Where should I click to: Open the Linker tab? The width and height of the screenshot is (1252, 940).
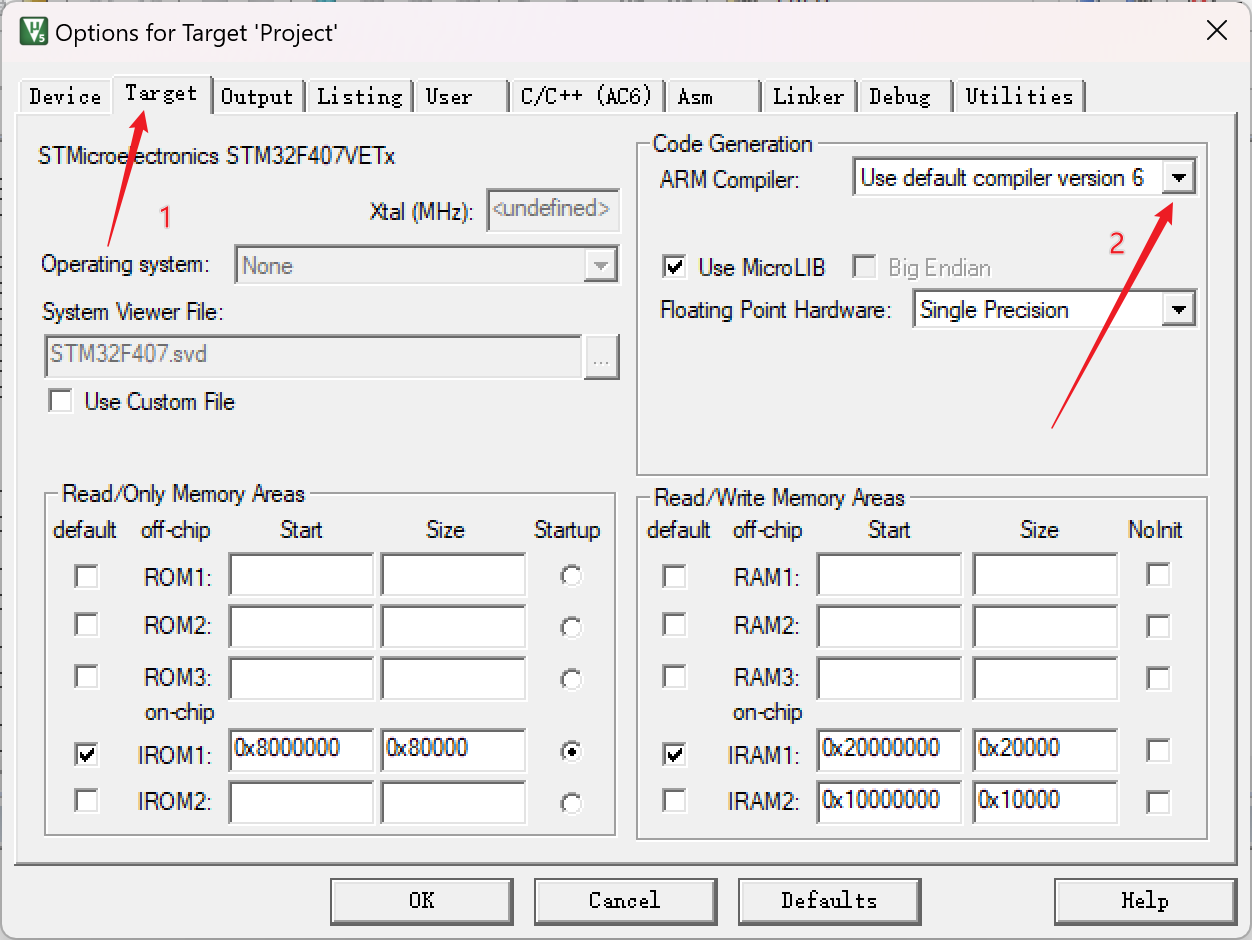tap(808, 96)
